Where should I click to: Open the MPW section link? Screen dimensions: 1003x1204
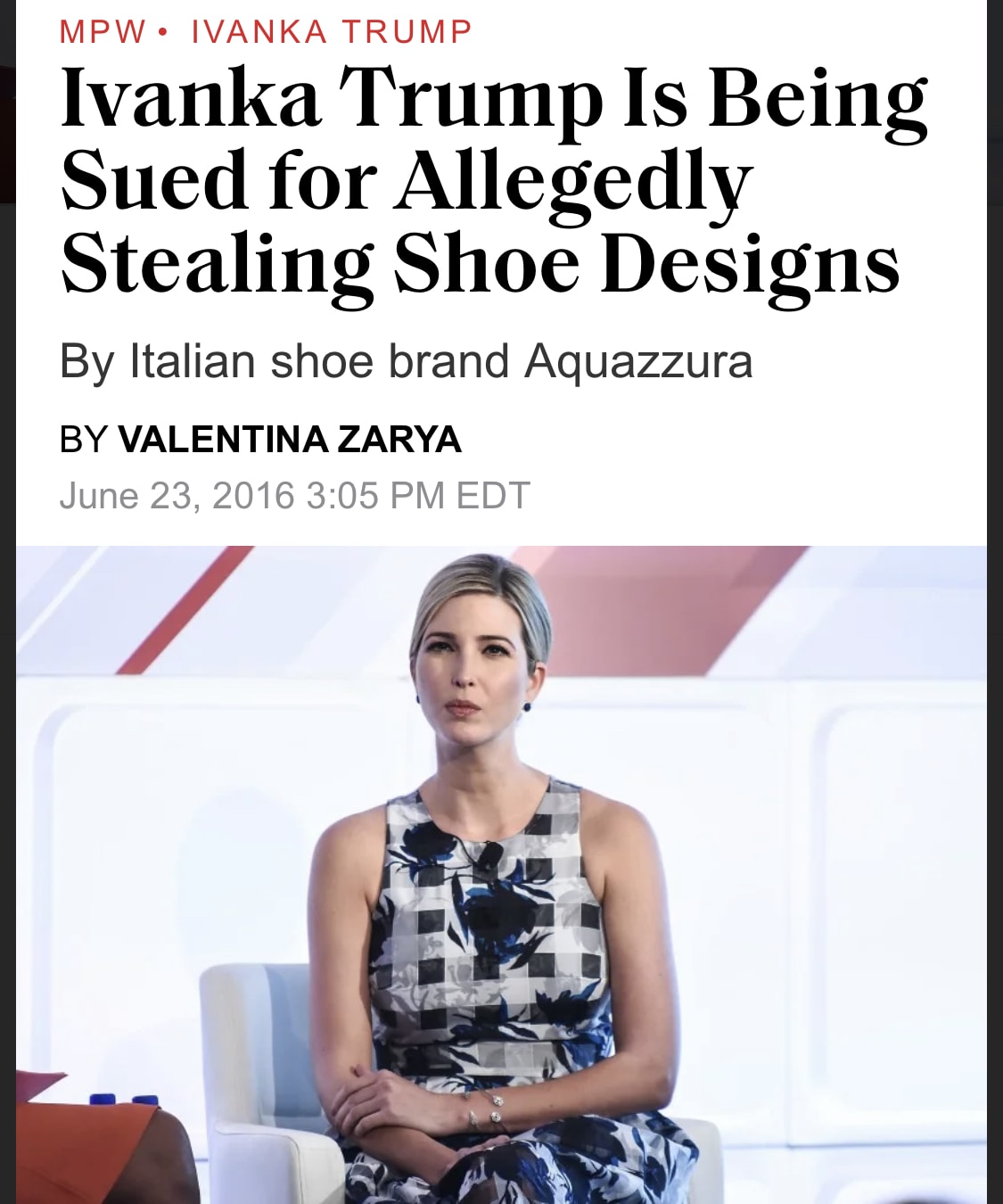(x=103, y=32)
